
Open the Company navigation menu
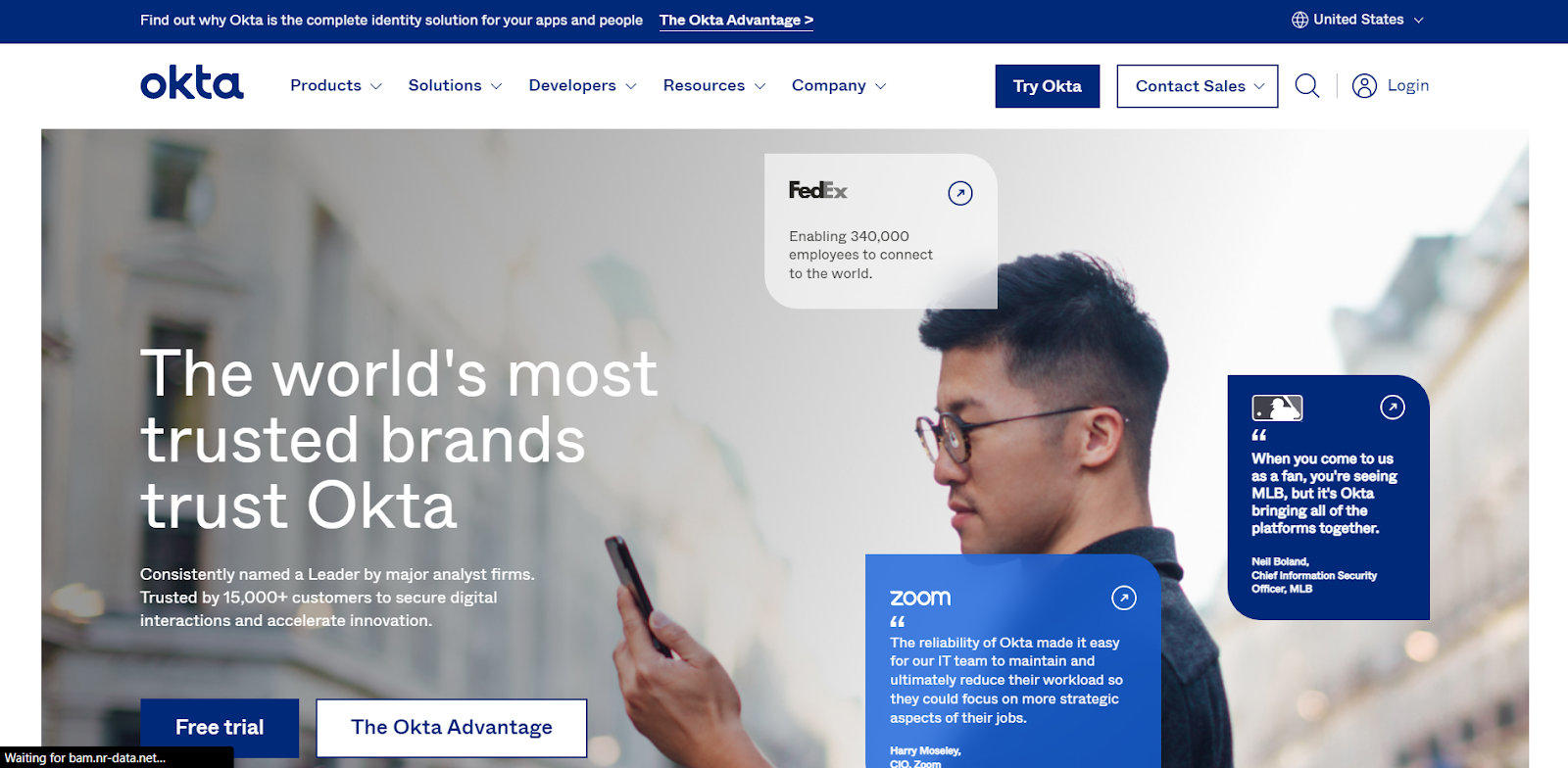[x=840, y=86]
